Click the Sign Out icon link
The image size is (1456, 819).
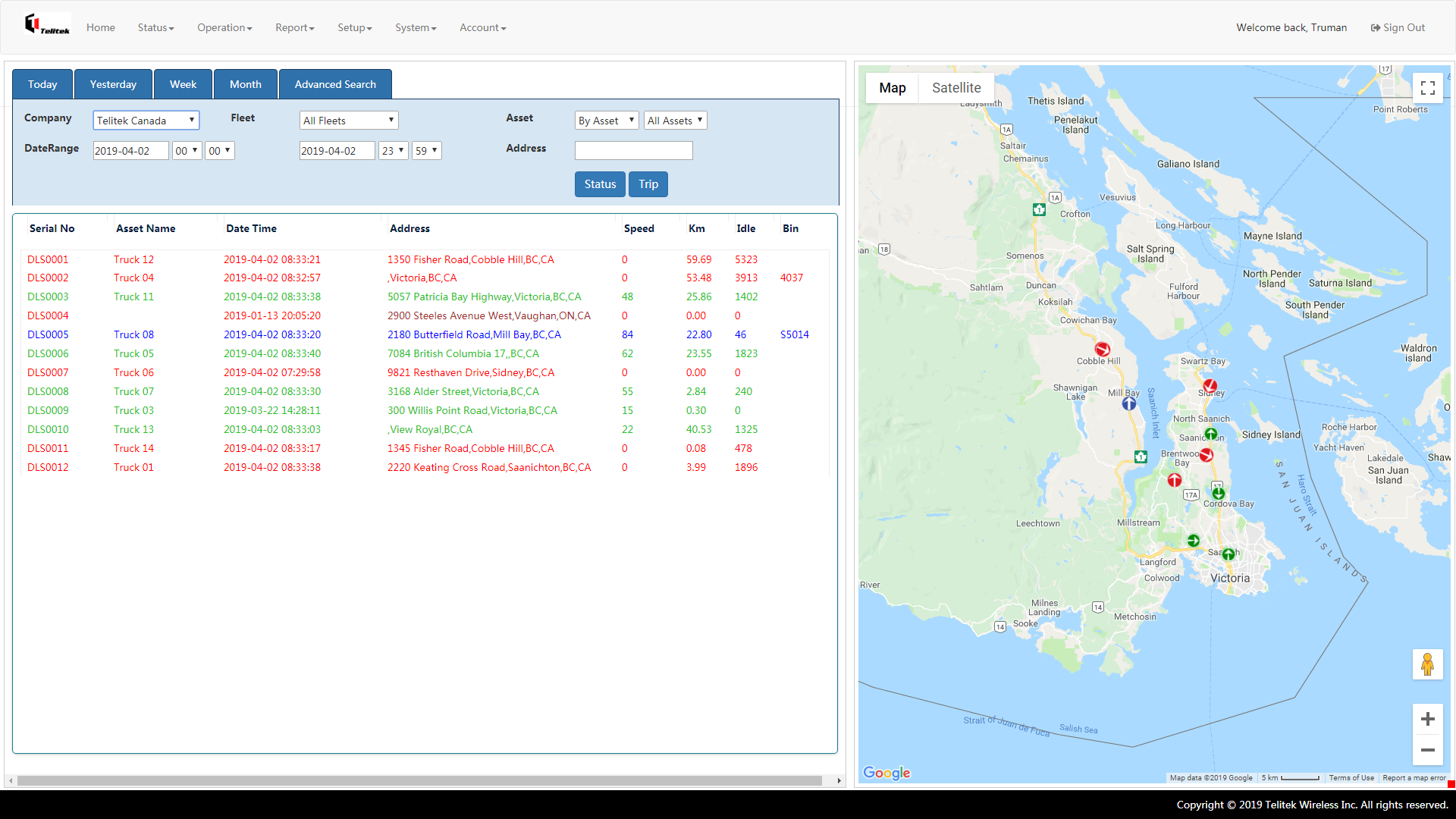click(x=1398, y=27)
